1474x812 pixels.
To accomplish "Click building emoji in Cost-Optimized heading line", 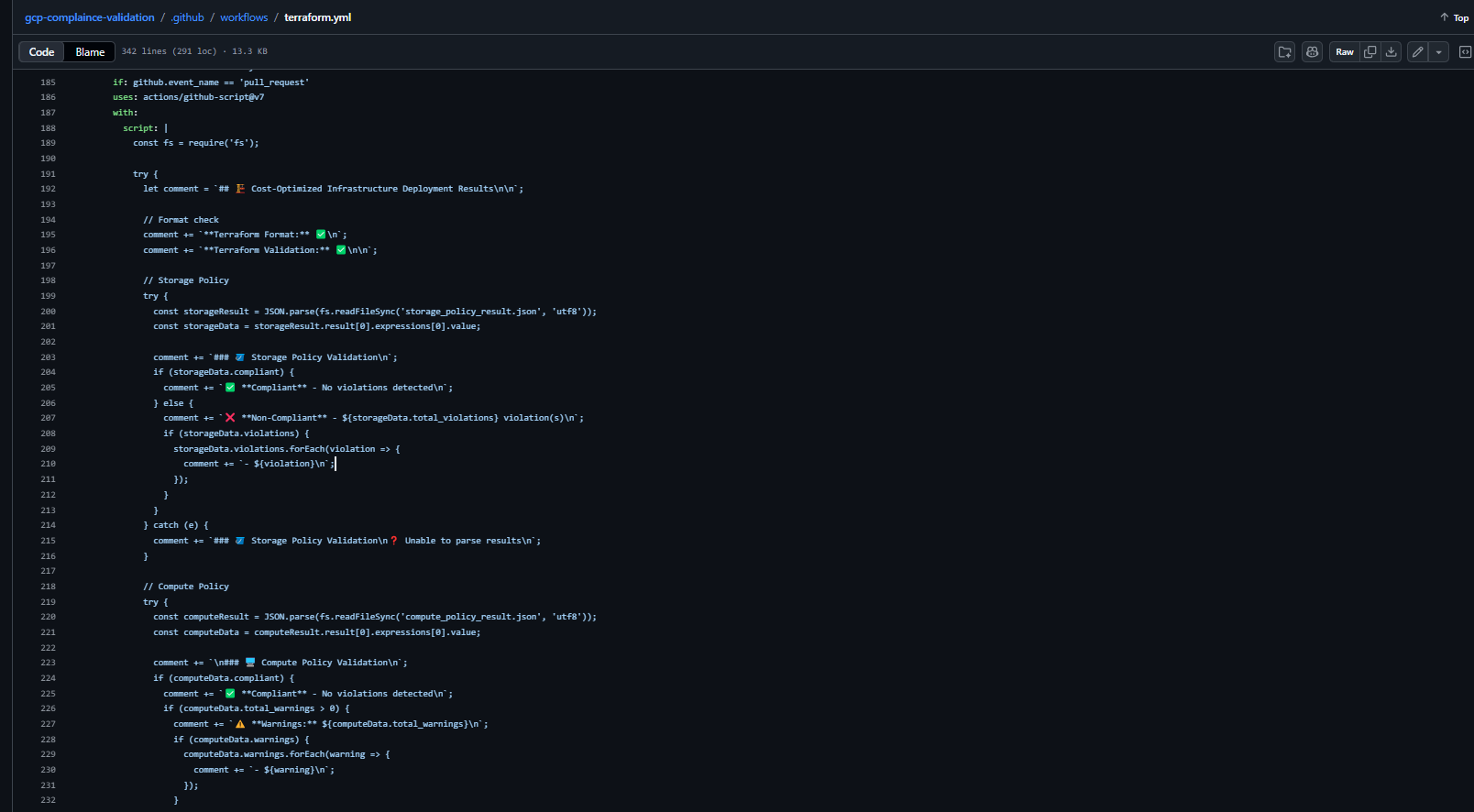I will point(240,189).
